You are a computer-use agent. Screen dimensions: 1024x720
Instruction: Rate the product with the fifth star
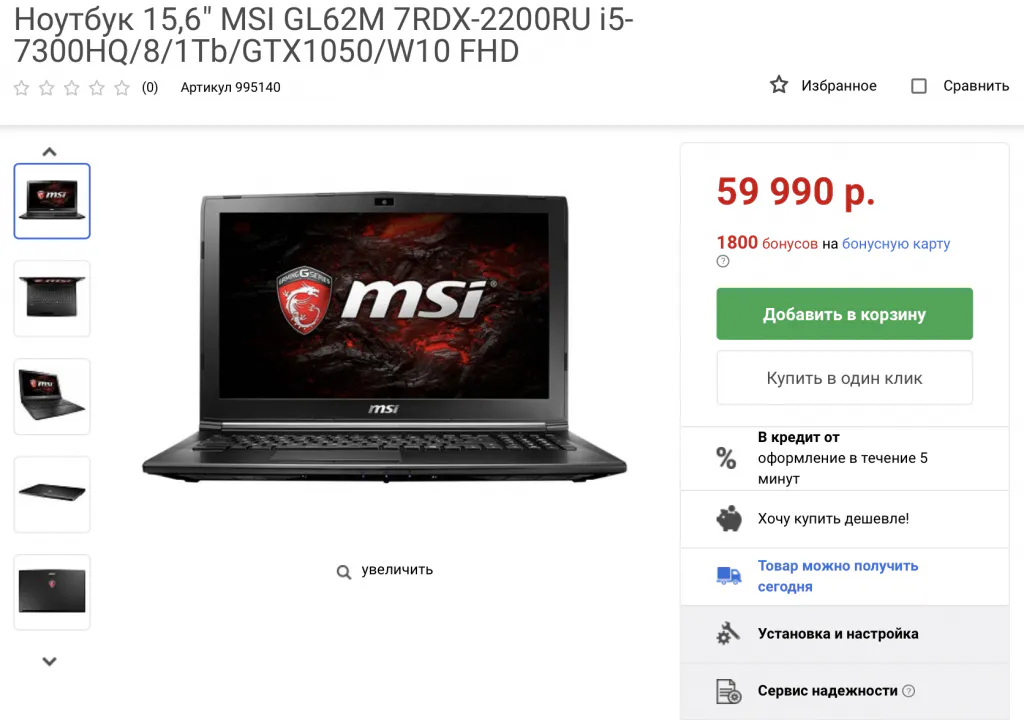click(x=122, y=88)
